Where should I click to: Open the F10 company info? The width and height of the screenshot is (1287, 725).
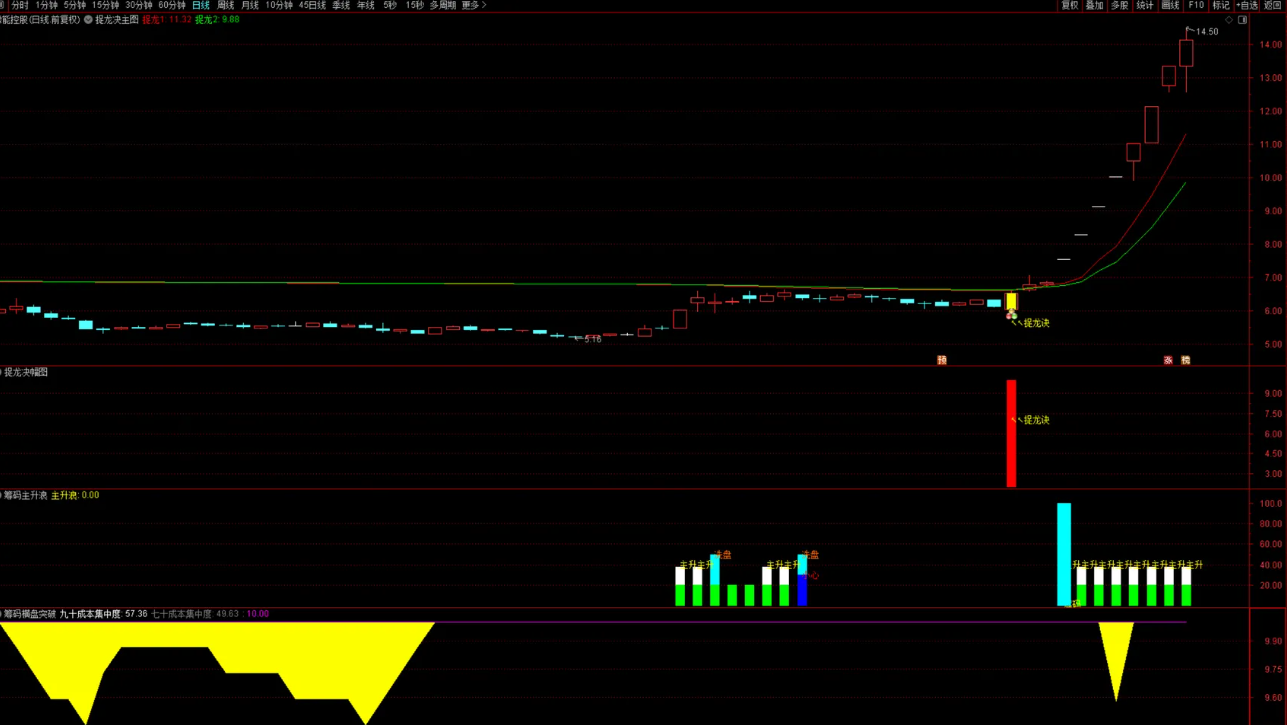click(x=1196, y=6)
